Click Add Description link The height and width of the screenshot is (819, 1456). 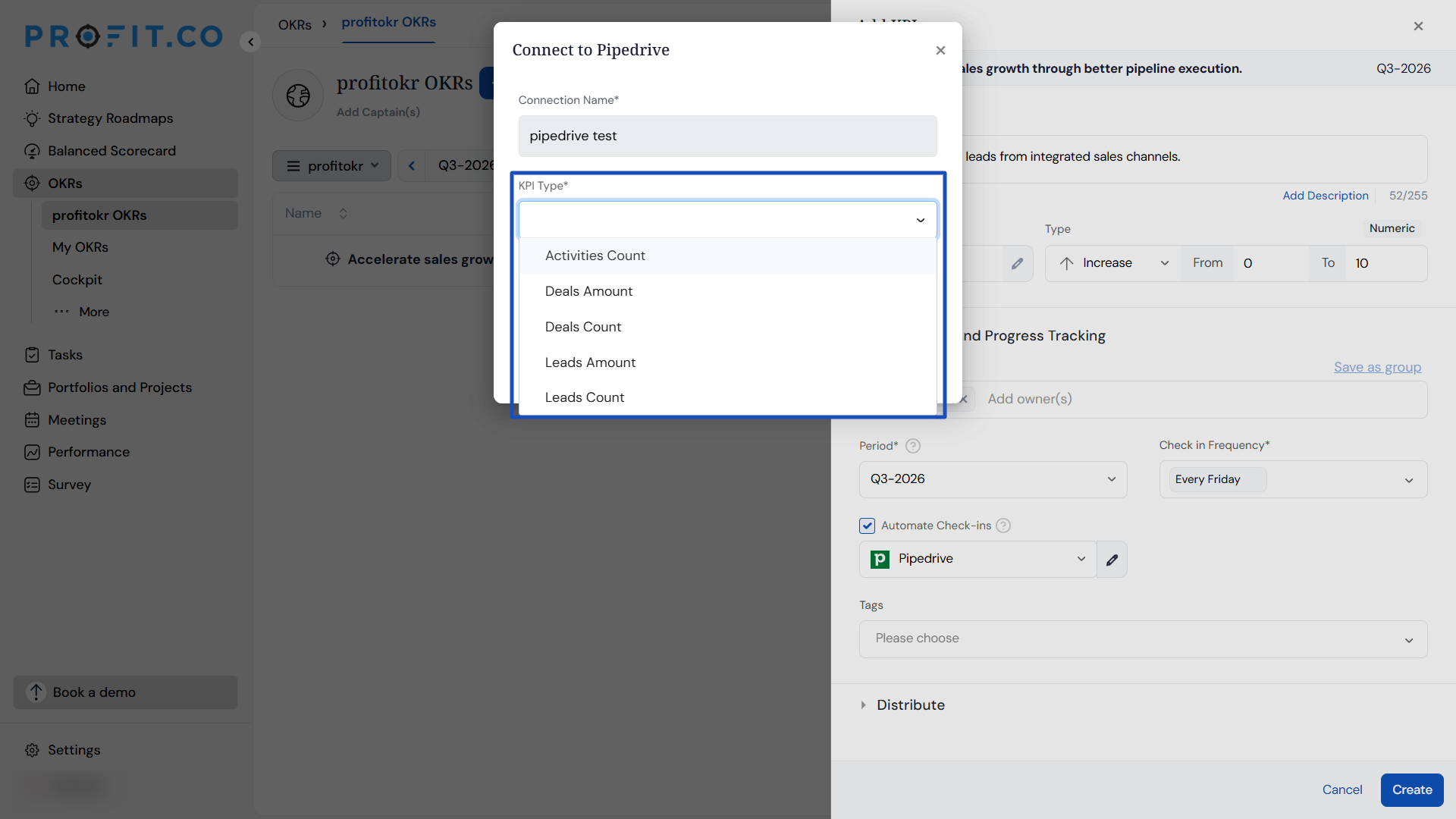point(1325,196)
